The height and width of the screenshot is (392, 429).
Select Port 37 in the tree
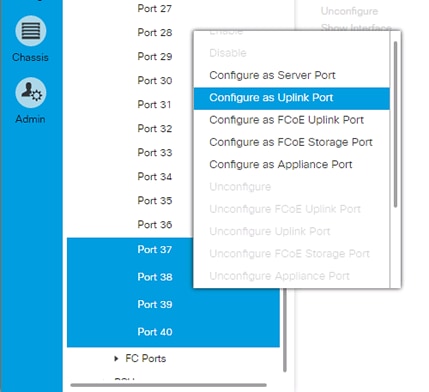(x=155, y=250)
